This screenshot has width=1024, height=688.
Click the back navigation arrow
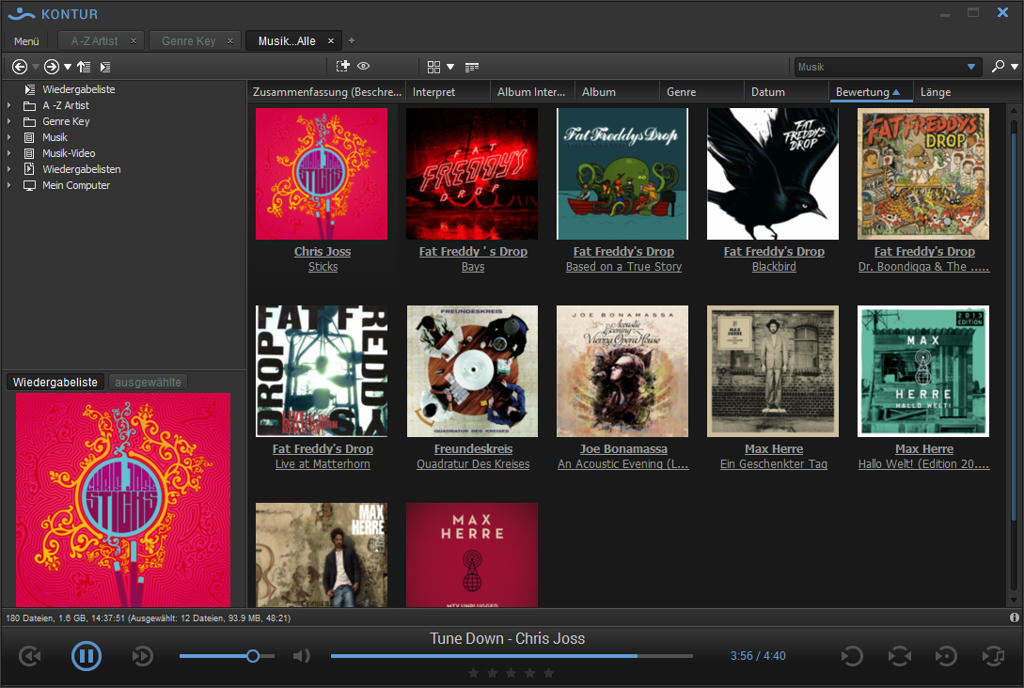click(x=20, y=67)
